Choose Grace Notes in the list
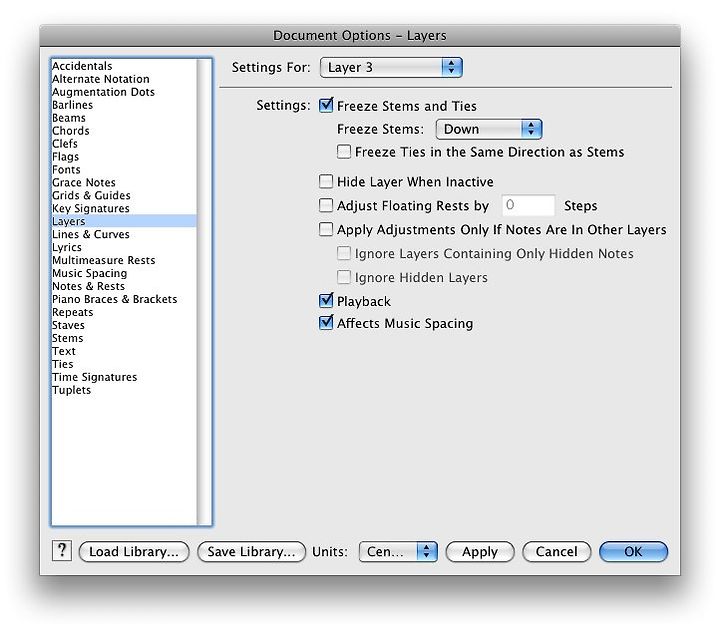The image size is (720, 630). 124,182
